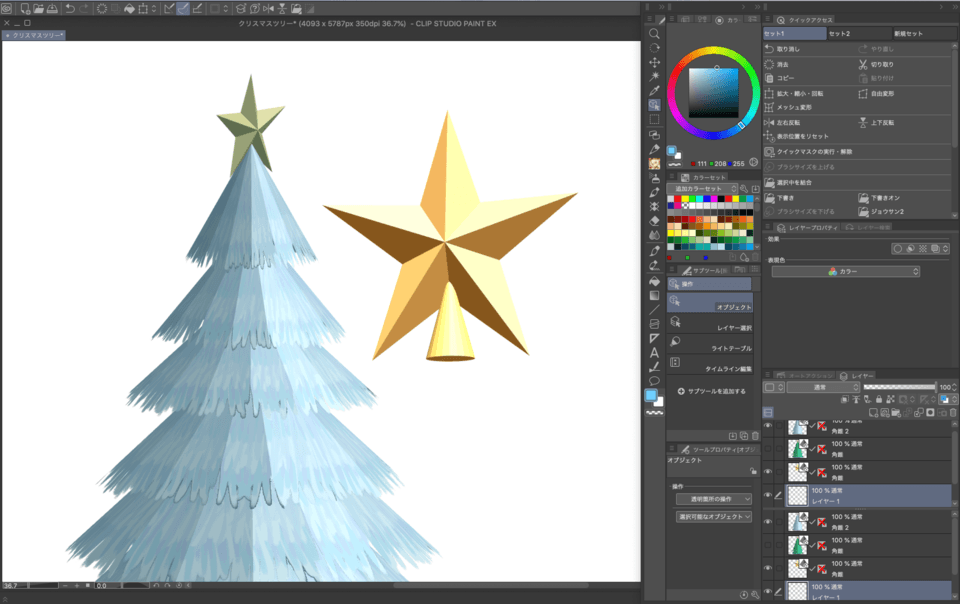960x604 pixels.
Task: Select the Zoom magnifier tool
Action: tap(654, 34)
